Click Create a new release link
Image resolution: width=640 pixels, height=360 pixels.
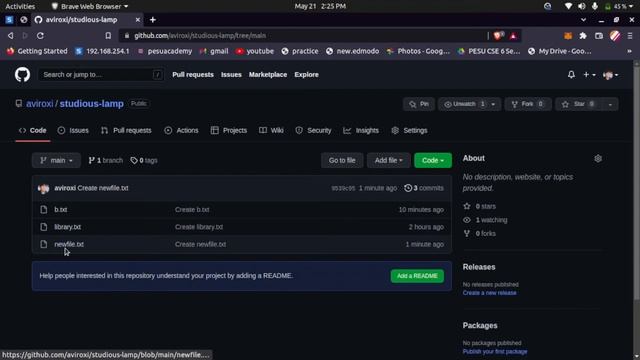coord(489,293)
